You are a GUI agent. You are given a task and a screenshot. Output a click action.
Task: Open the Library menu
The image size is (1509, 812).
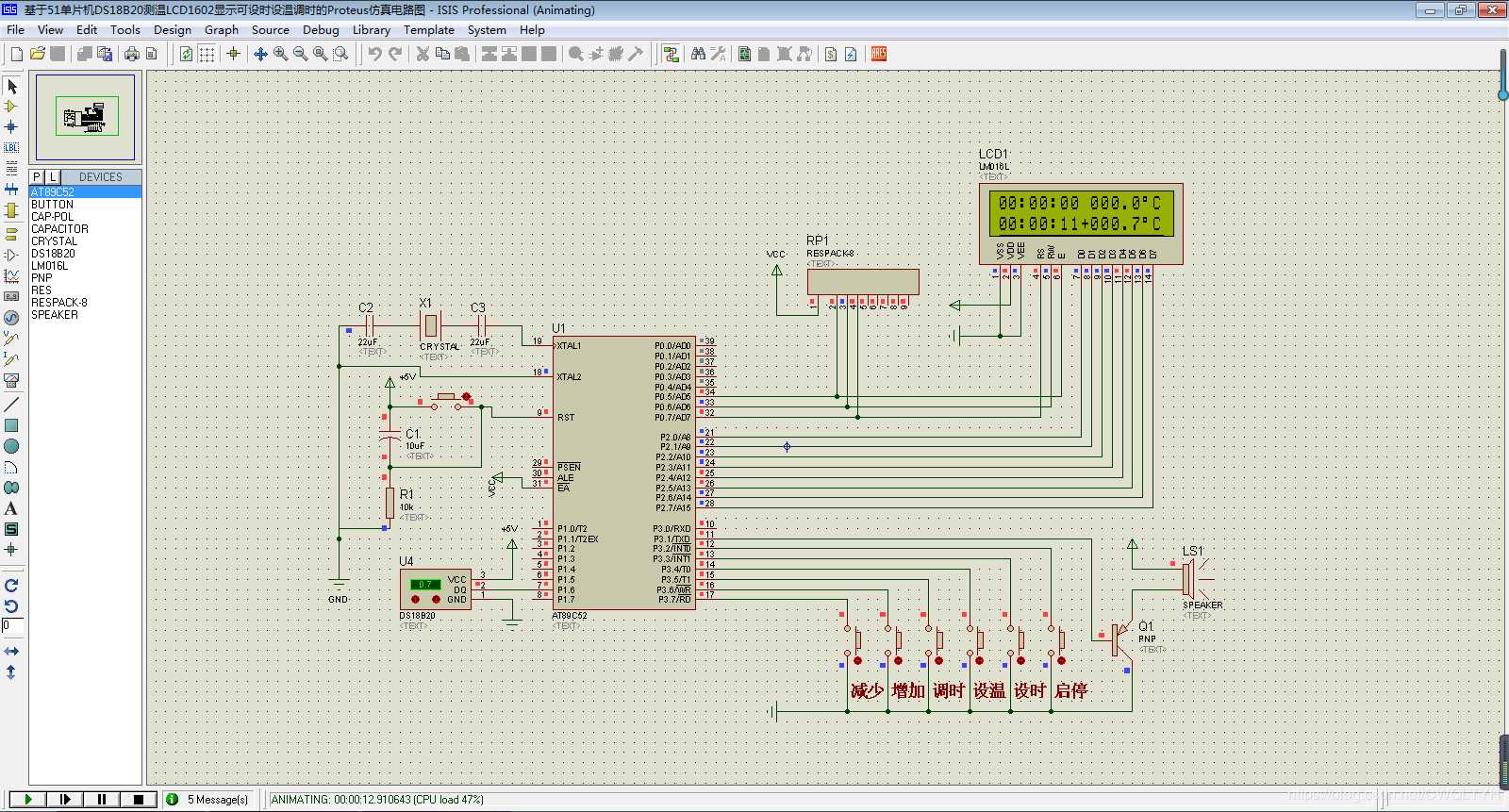(372, 29)
